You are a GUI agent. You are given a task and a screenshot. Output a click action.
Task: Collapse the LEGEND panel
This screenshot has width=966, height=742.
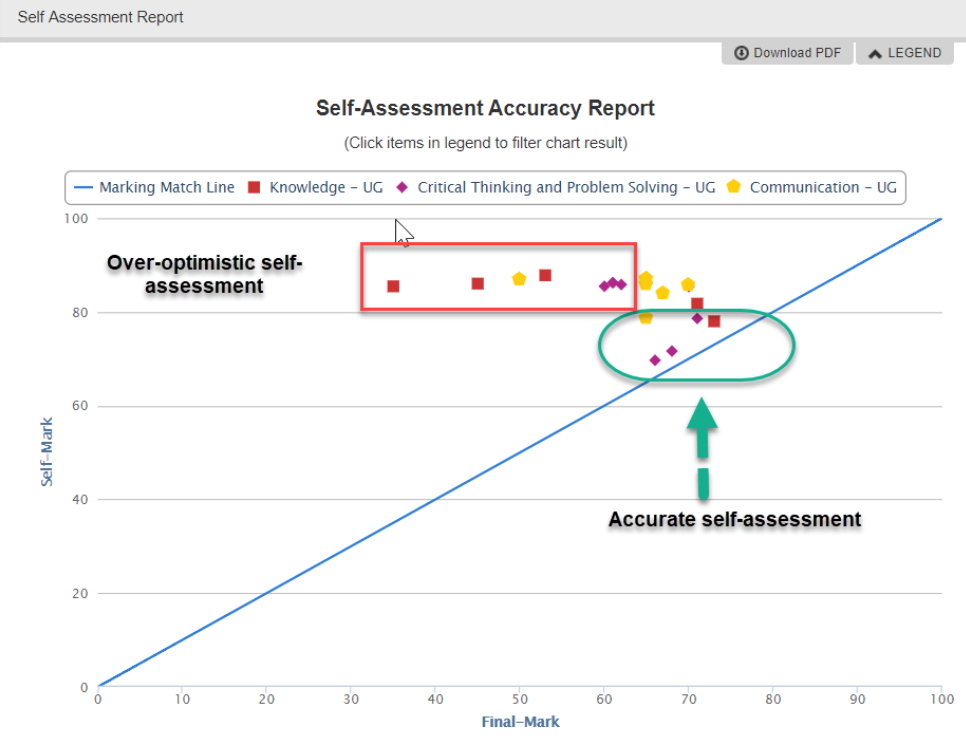tap(904, 52)
